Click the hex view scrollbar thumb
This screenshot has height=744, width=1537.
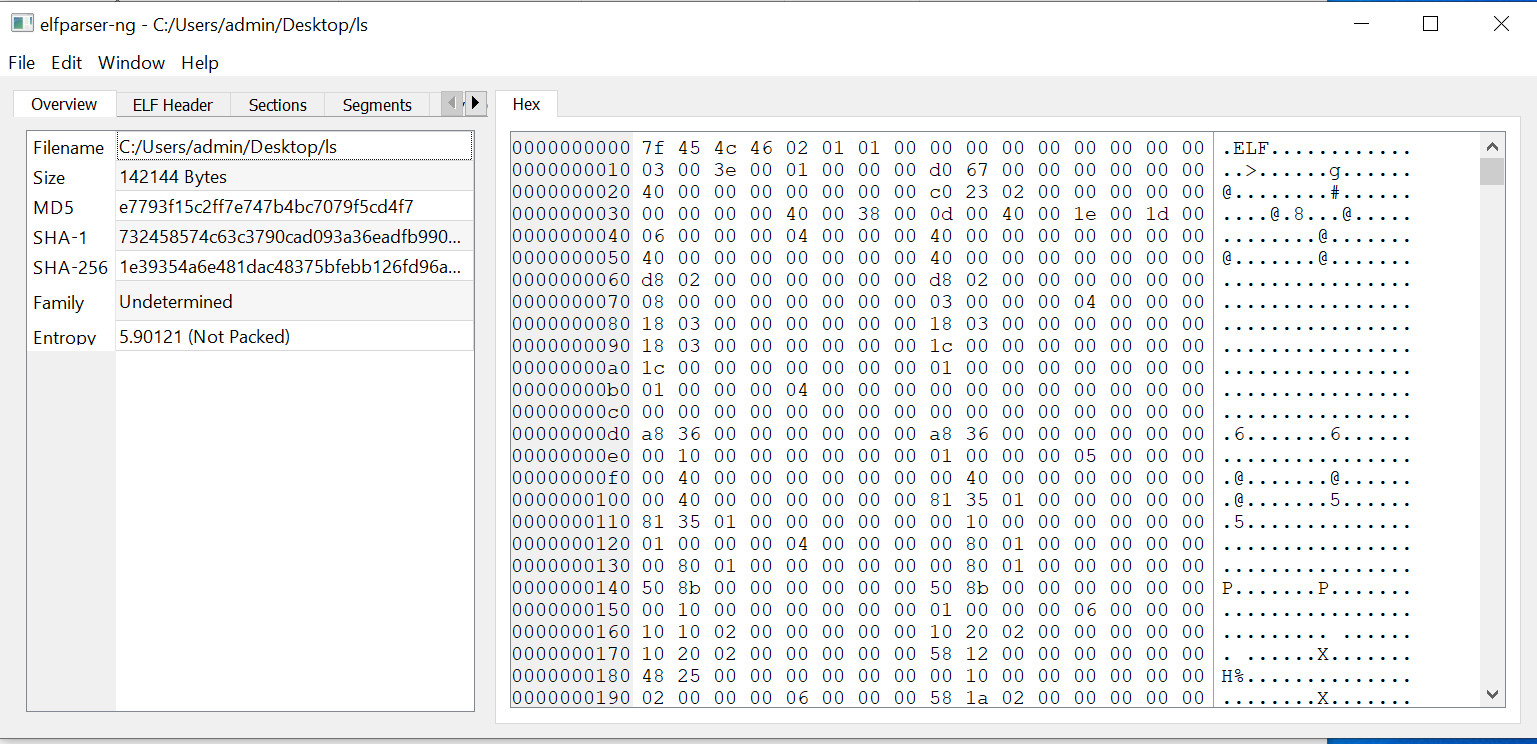click(1492, 171)
